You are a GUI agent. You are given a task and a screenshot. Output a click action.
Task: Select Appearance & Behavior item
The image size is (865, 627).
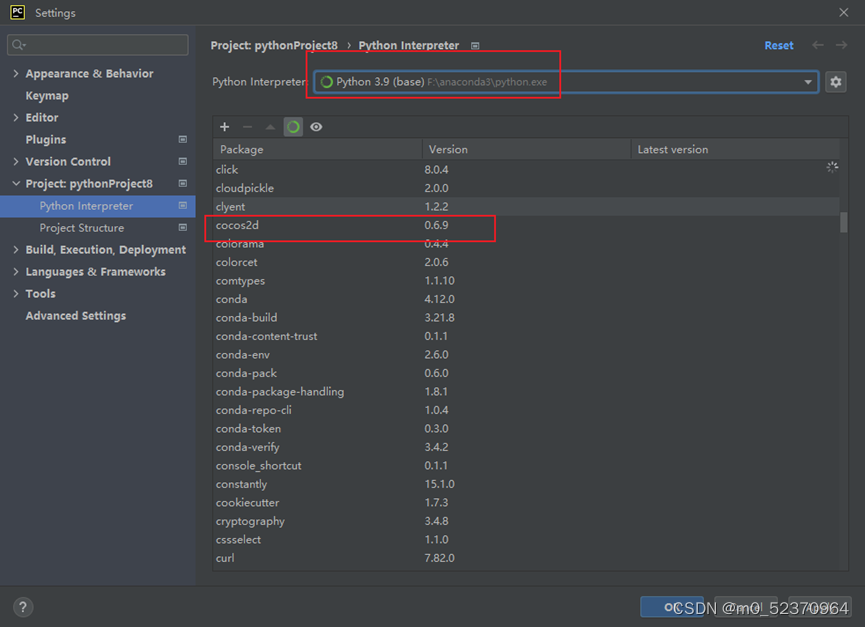tap(89, 73)
